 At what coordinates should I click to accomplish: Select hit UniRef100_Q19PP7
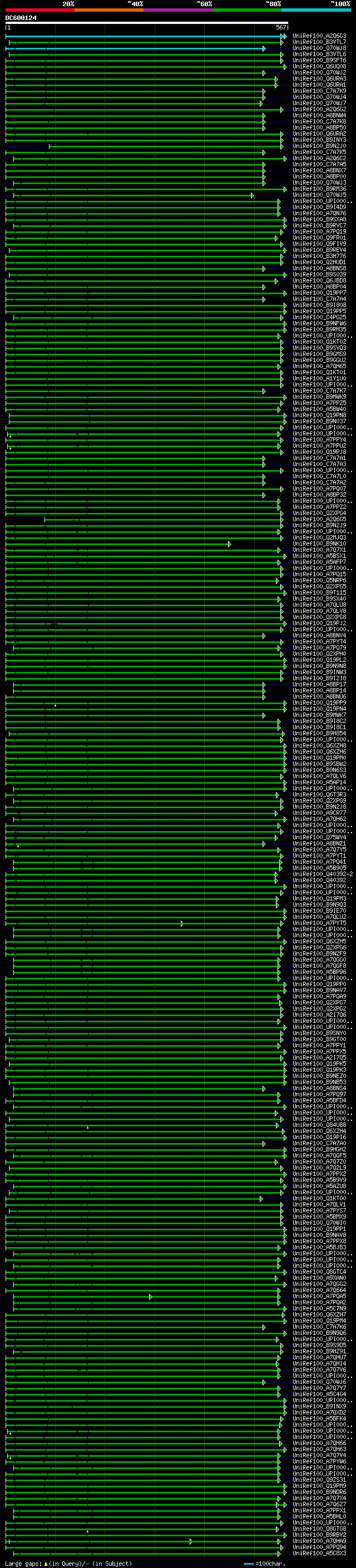[319, 293]
